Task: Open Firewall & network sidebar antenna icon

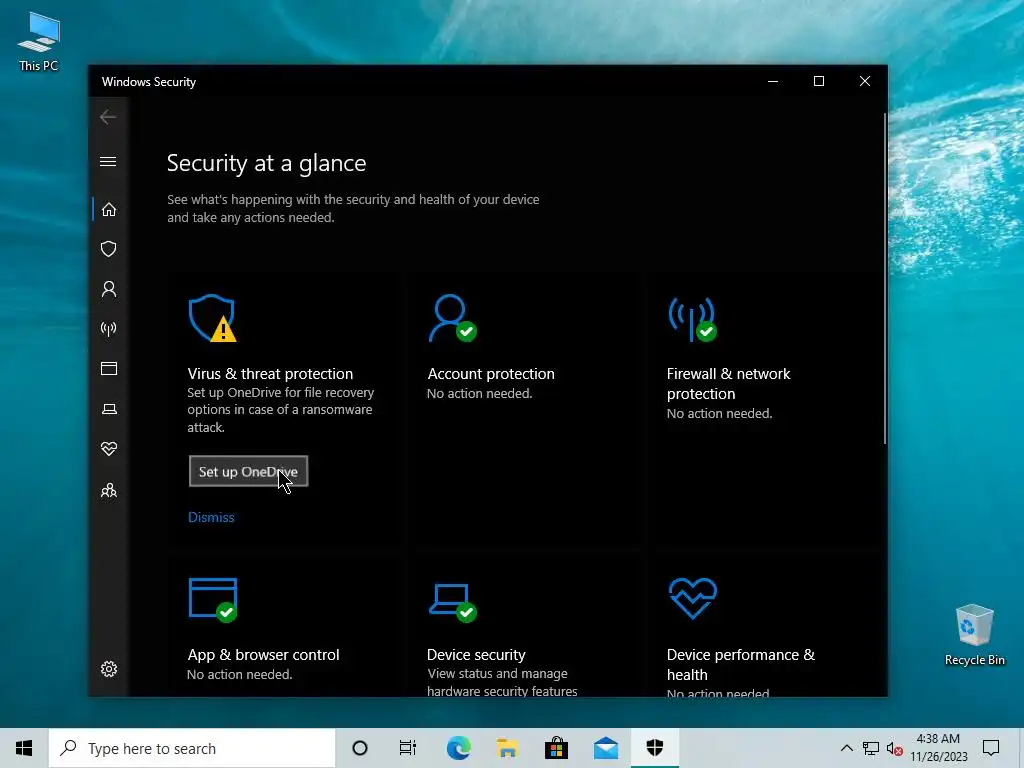Action: (x=108, y=328)
